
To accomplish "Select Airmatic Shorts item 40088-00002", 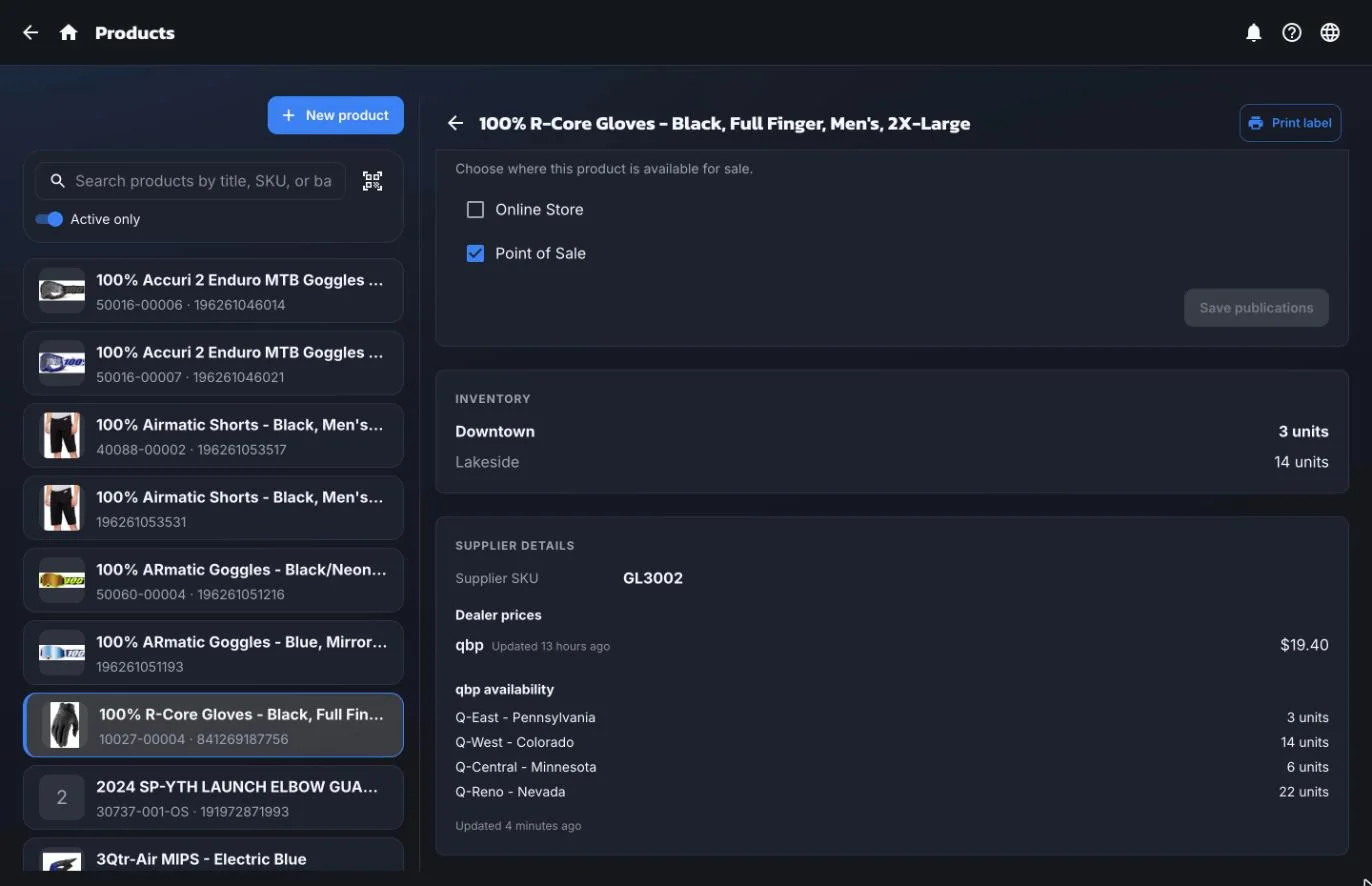I will (213, 436).
